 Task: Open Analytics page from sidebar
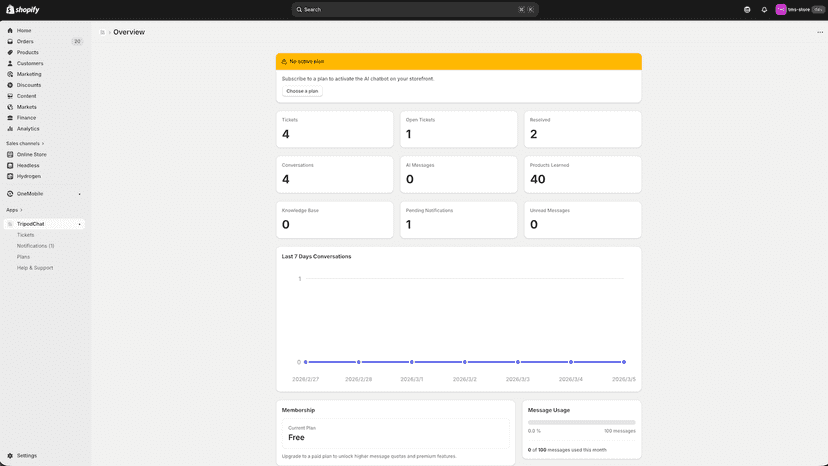tap(28, 128)
